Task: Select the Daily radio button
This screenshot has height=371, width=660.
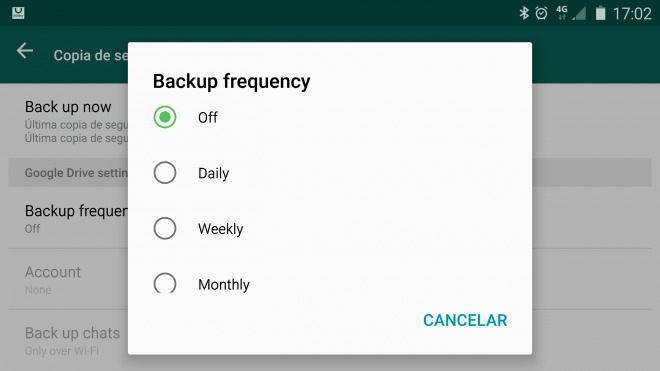Action: (165, 173)
